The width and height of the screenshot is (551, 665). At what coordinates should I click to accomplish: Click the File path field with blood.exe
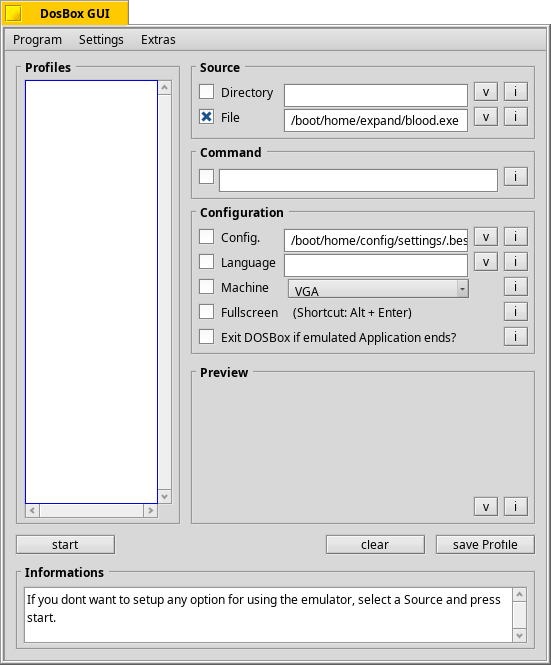click(x=376, y=120)
